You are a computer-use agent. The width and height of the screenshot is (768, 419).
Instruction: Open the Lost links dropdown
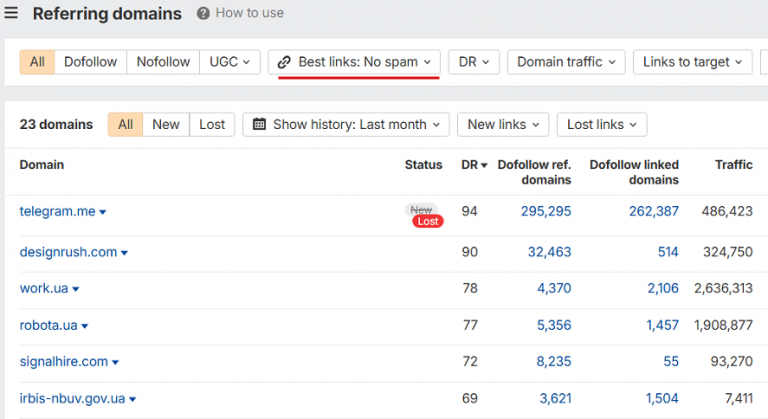[602, 124]
